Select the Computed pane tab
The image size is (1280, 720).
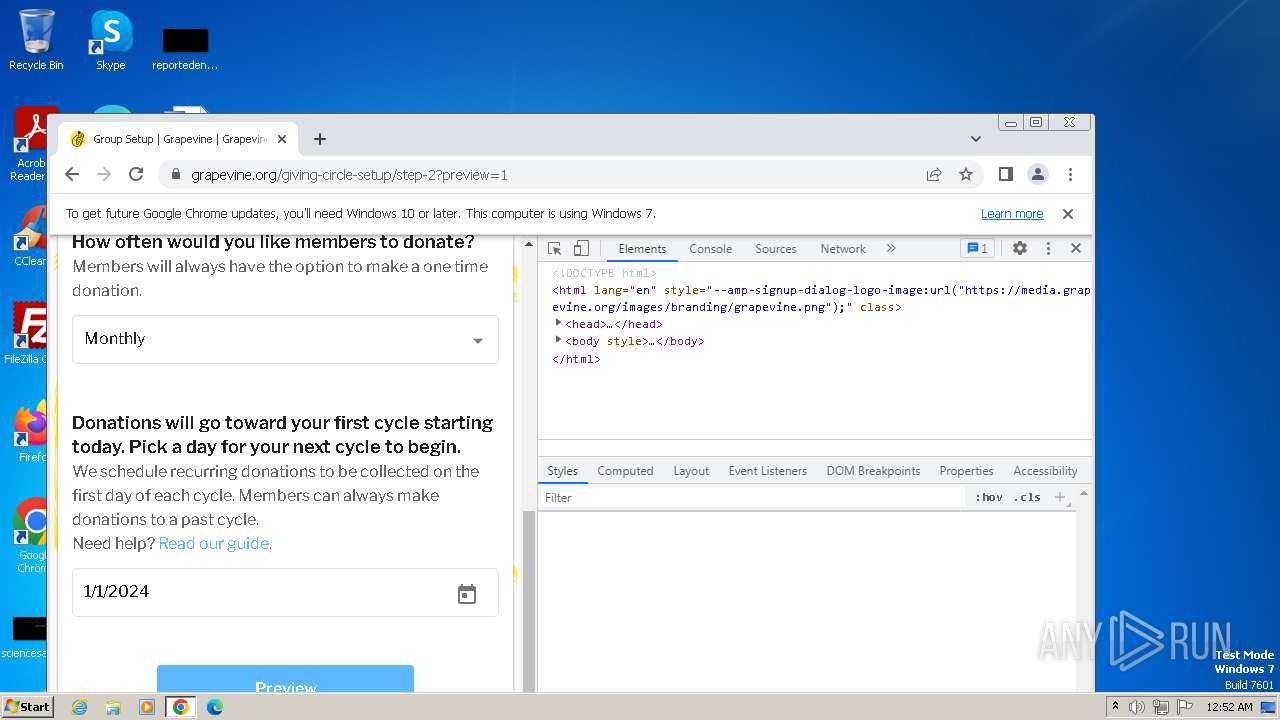625,471
